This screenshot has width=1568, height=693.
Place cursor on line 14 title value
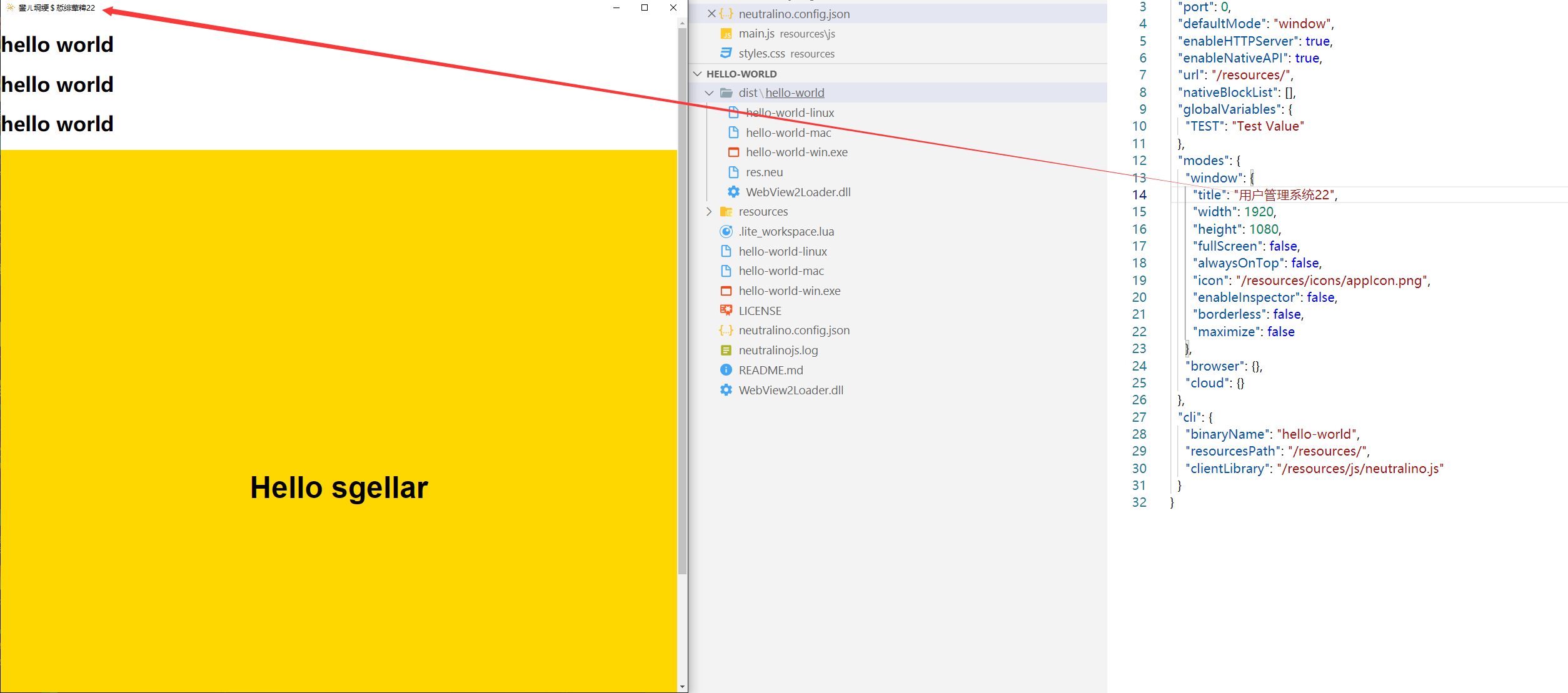[1284, 195]
